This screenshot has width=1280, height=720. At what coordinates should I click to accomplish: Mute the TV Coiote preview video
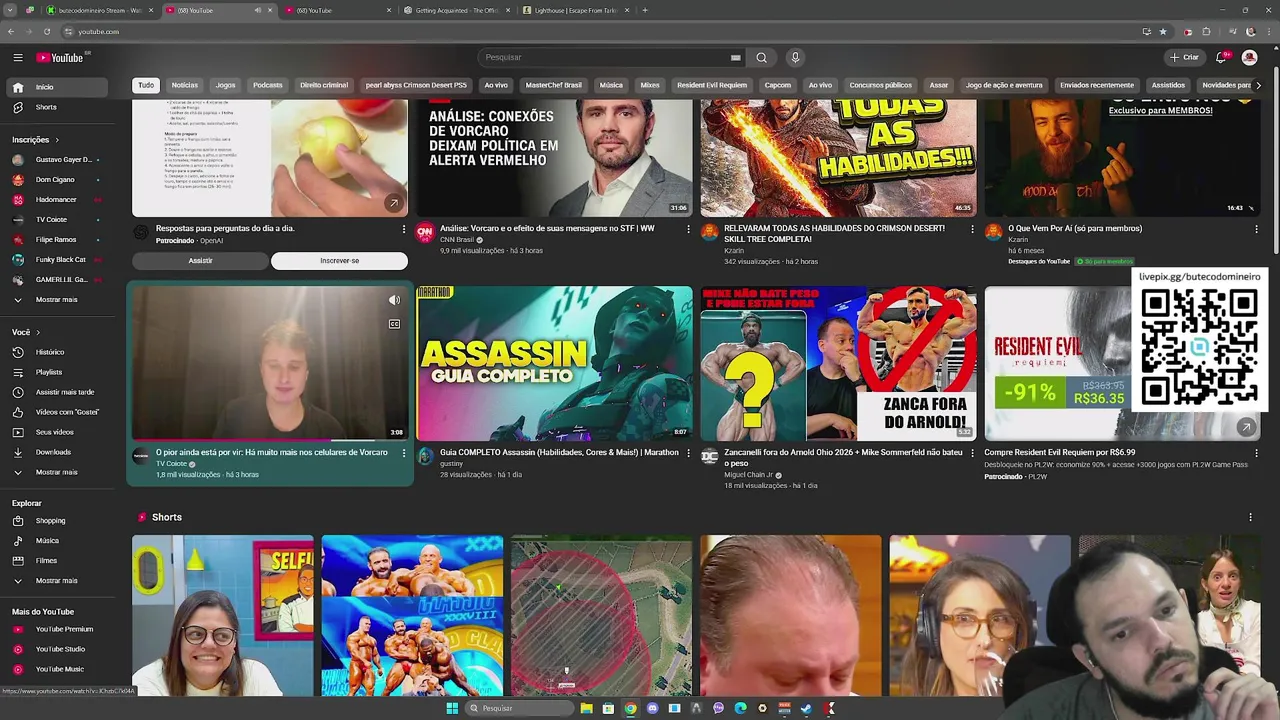(x=394, y=300)
